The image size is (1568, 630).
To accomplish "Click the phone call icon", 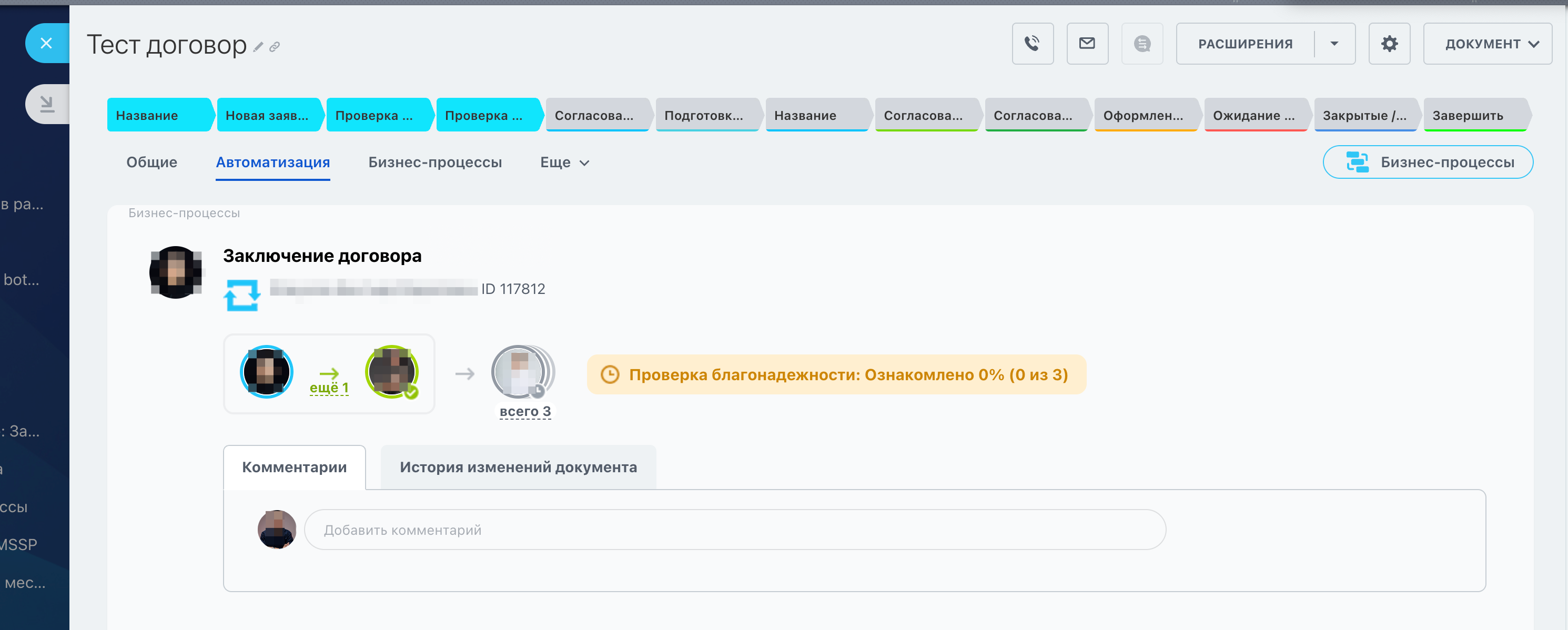I will click(1031, 44).
